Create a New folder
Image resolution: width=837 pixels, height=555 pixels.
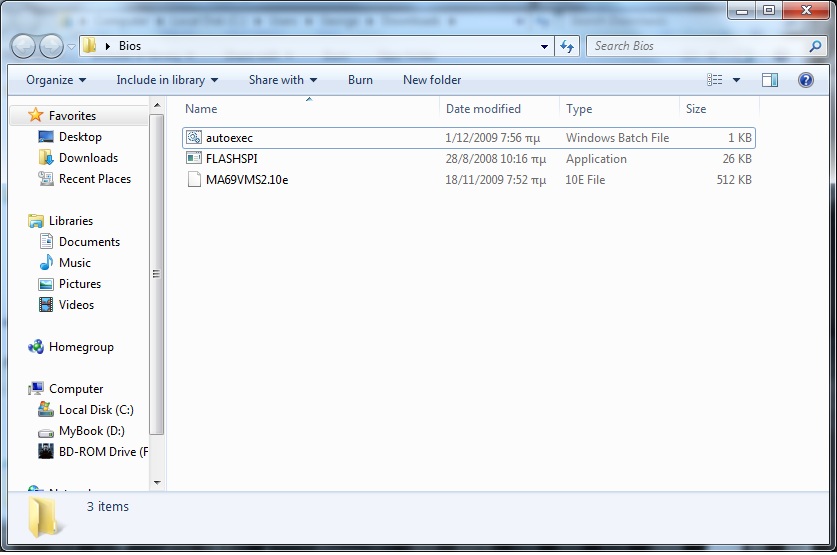(x=432, y=80)
